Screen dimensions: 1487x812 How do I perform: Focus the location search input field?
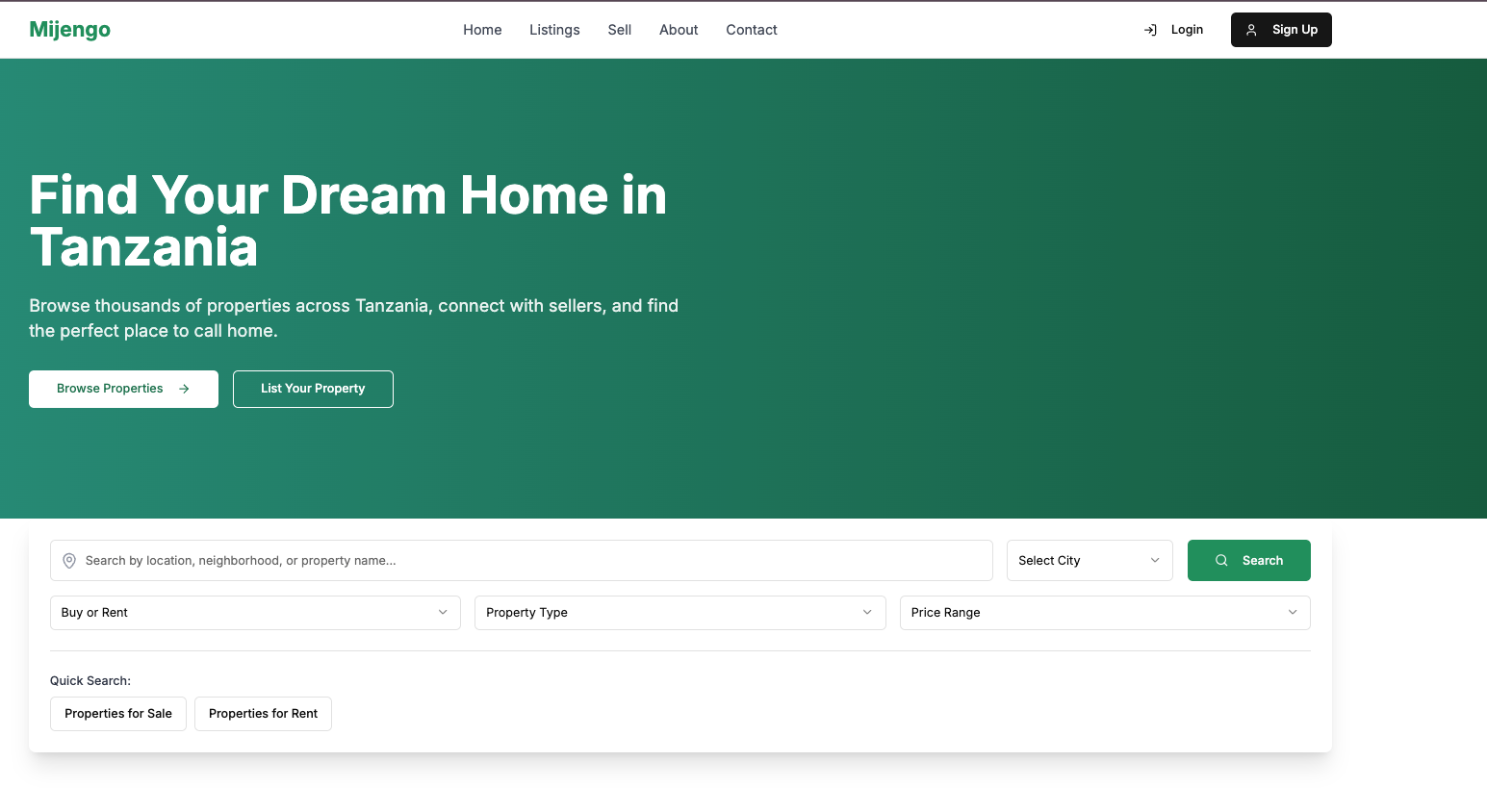coord(529,561)
